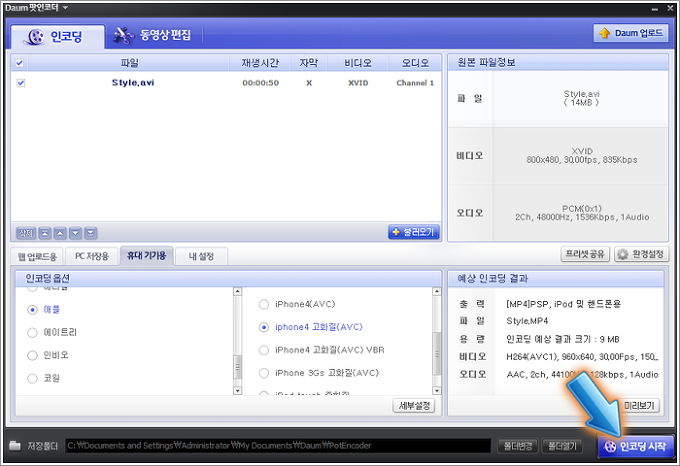Viewport: 680px width, 466px height.
Task: Click the 자막 column header
Action: point(308,63)
